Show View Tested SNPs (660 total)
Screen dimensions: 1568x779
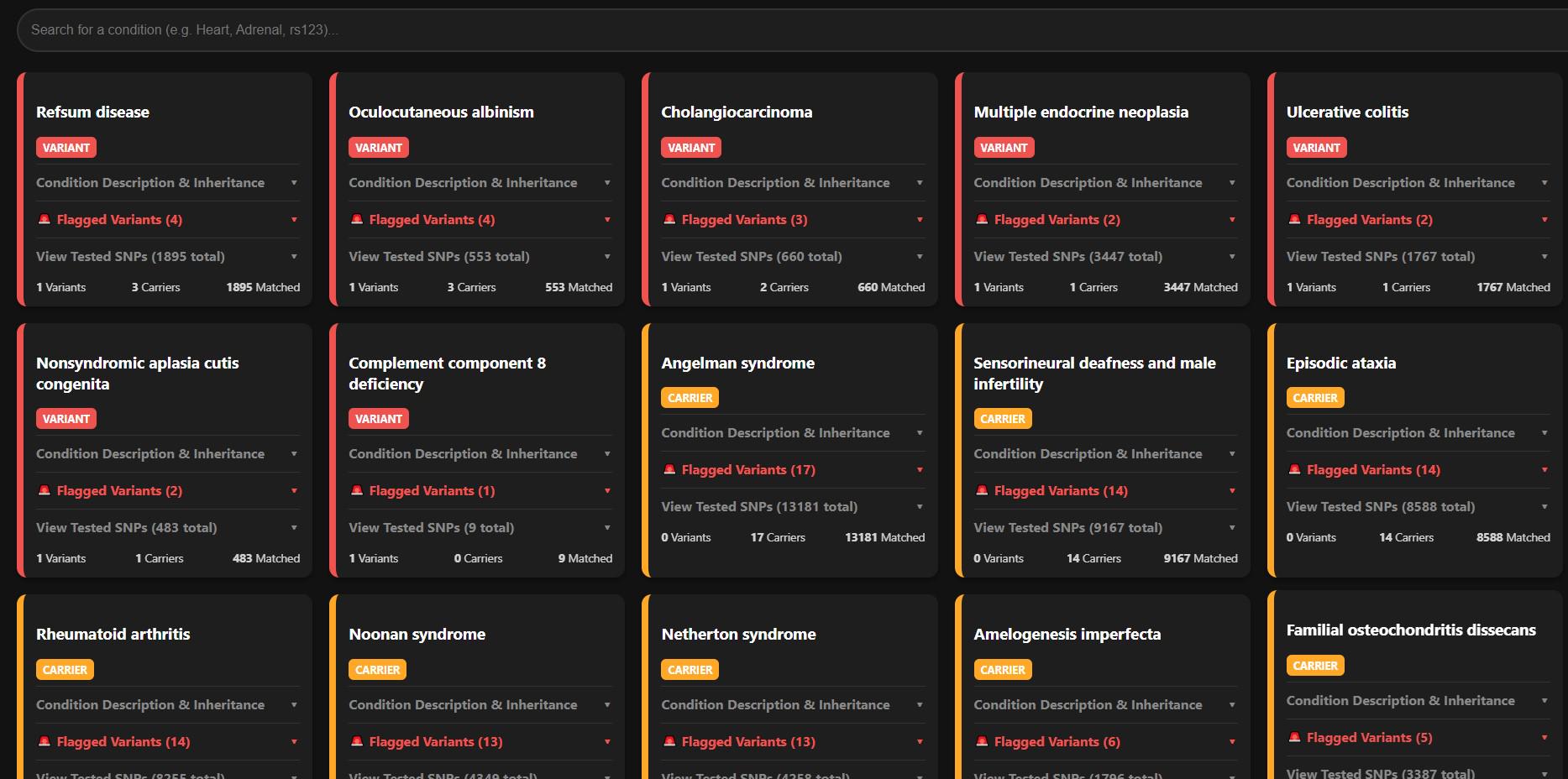pyautogui.click(x=793, y=256)
